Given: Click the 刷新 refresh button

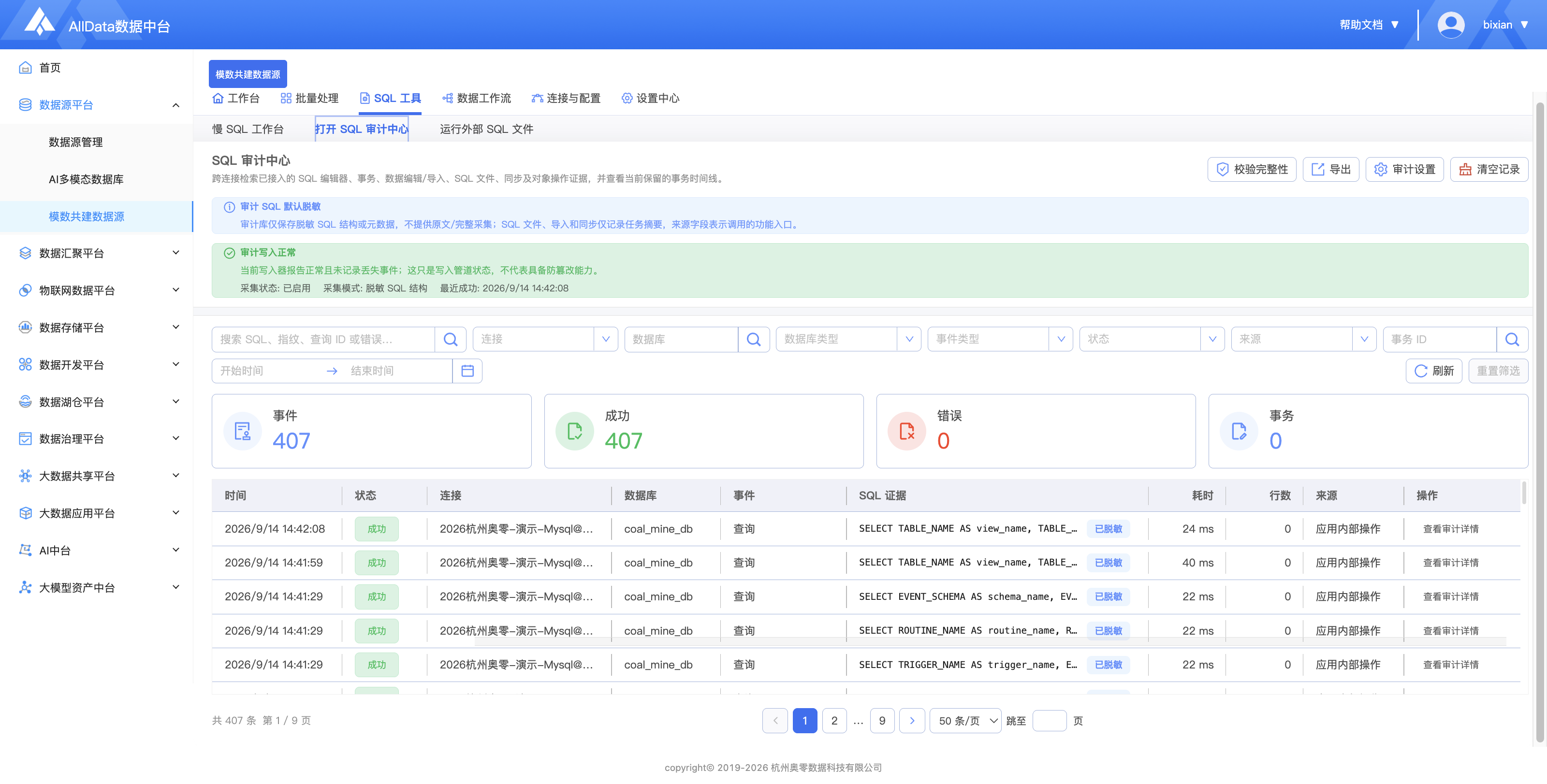Looking at the screenshot, I should [1434, 371].
